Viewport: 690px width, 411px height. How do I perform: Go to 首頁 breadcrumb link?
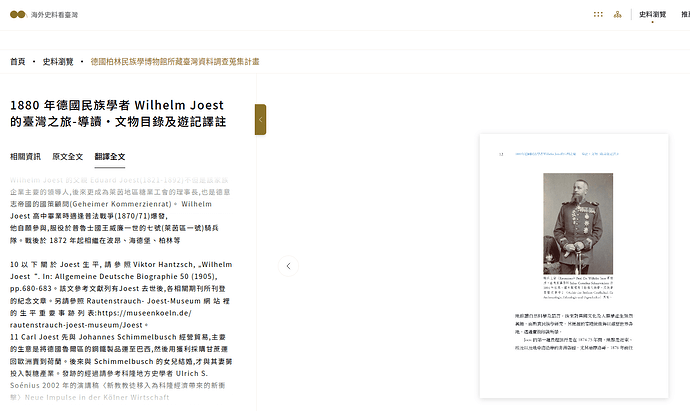[x=18, y=62]
